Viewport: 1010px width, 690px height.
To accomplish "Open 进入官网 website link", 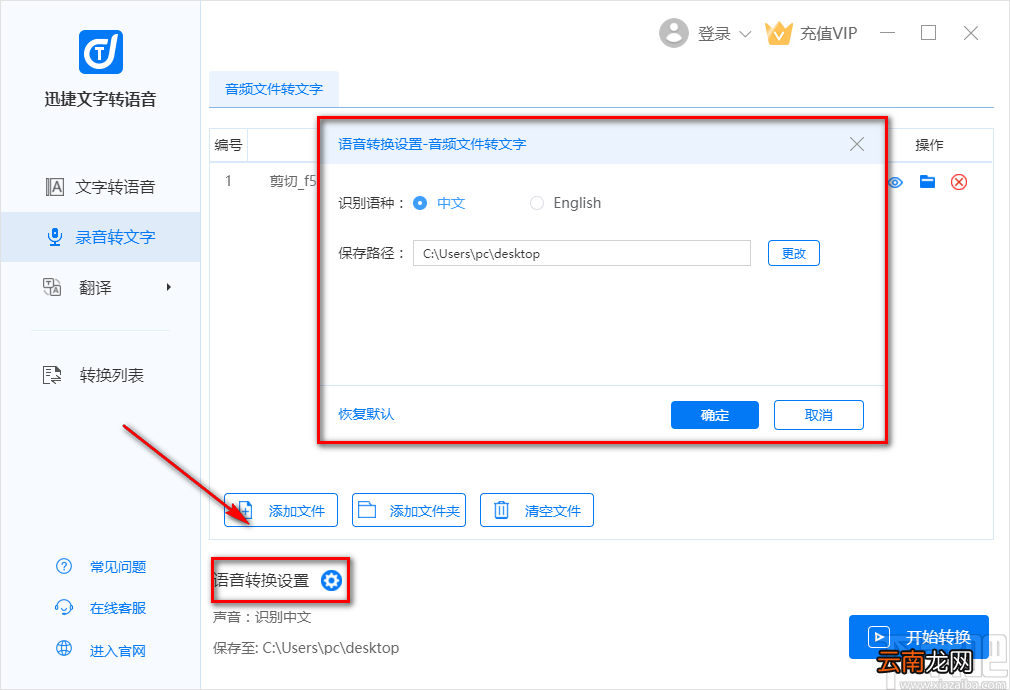I will pyautogui.click(x=118, y=651).
